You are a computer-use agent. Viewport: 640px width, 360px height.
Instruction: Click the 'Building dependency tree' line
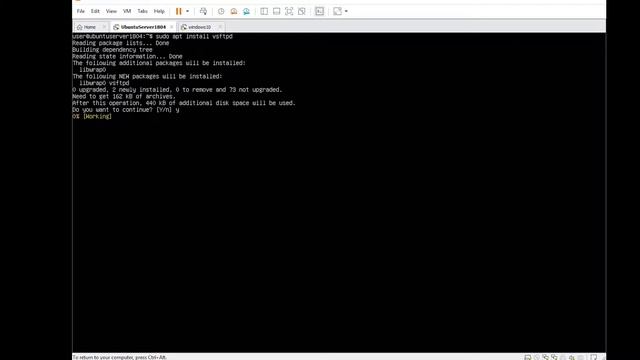coord(112,50)
